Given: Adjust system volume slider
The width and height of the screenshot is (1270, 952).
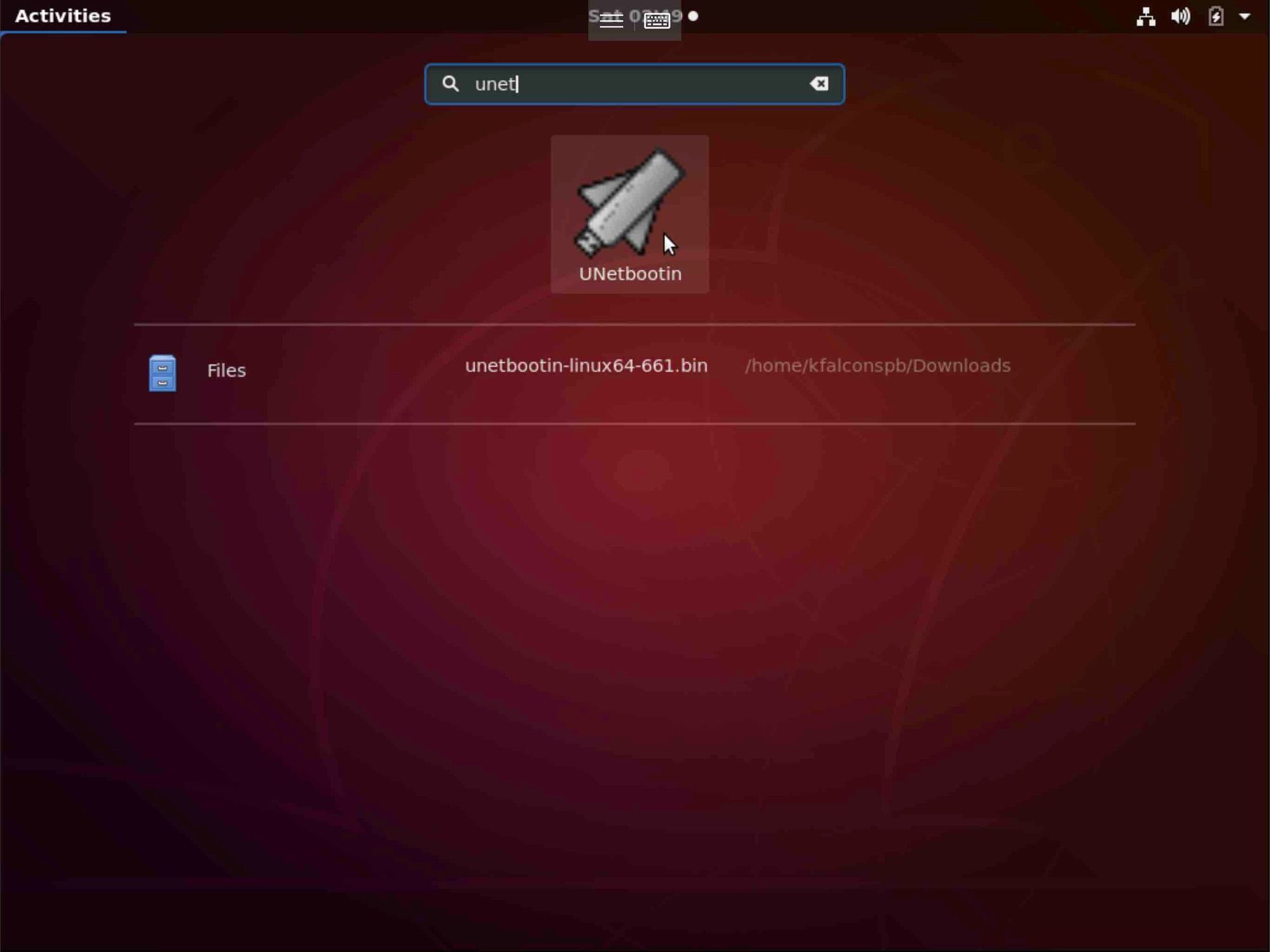Looking at the screenshot, I should (x=1180, y=16).
